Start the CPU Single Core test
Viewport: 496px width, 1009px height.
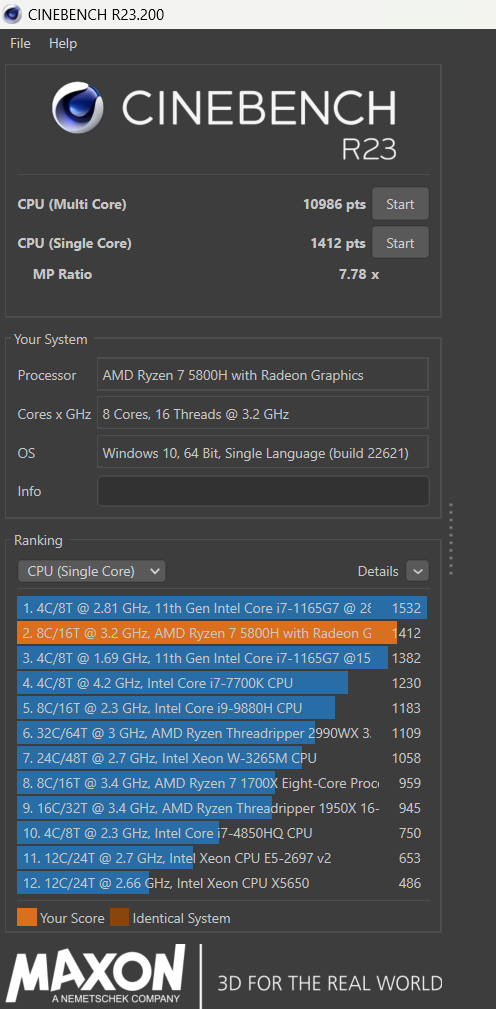400,243
